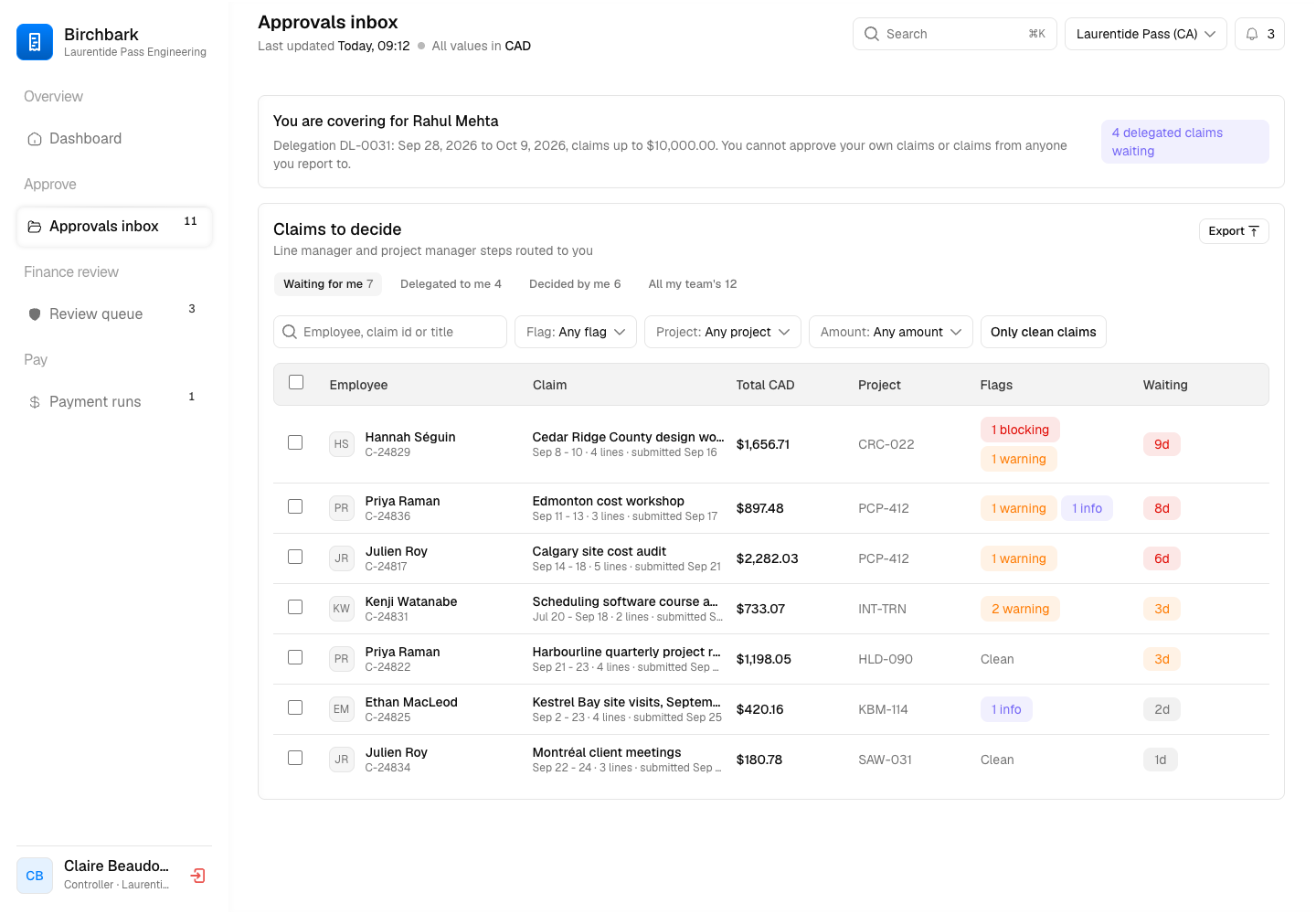Expand the Project: Any project dropdown
Viewport: 1316px width, 914px height.
(723, 332)
